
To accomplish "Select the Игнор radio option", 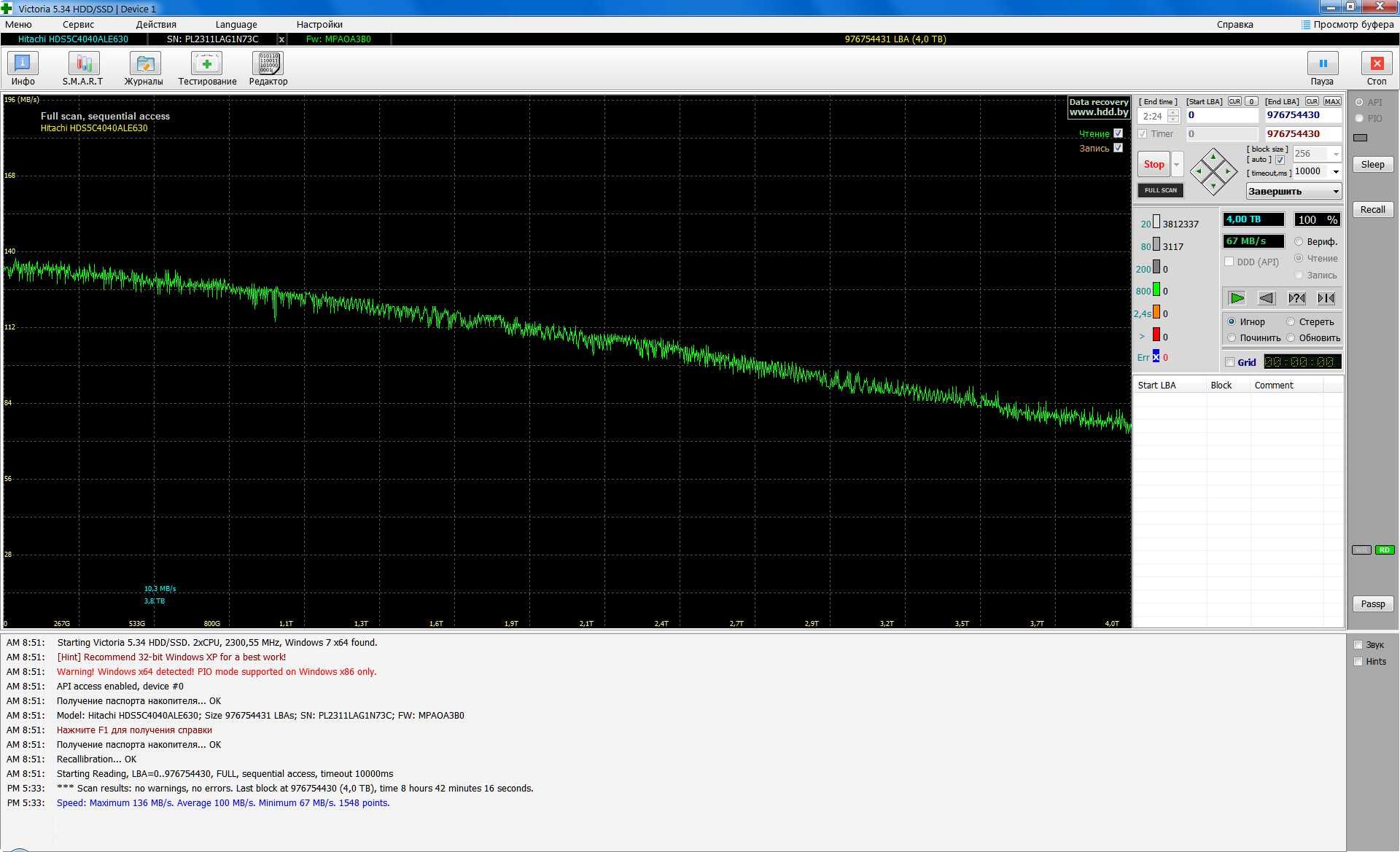I will click(x=1232, y=321).
